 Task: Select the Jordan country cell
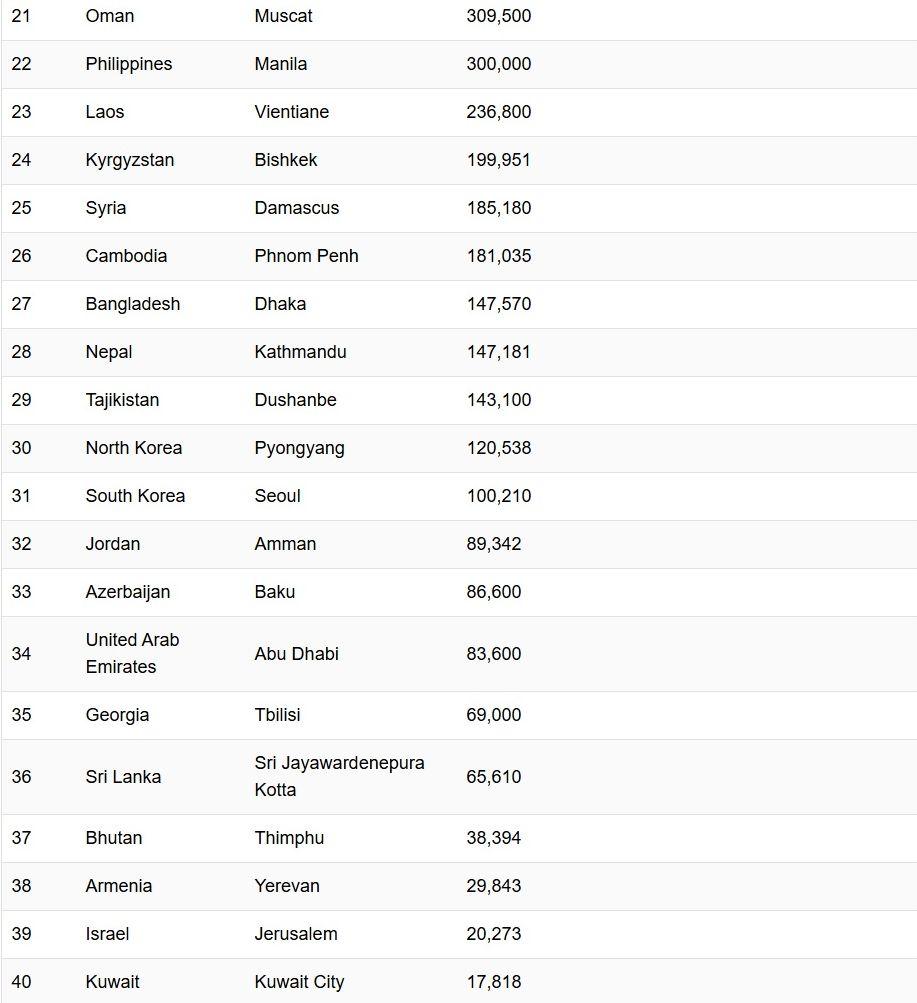click(x=113, y=544)
